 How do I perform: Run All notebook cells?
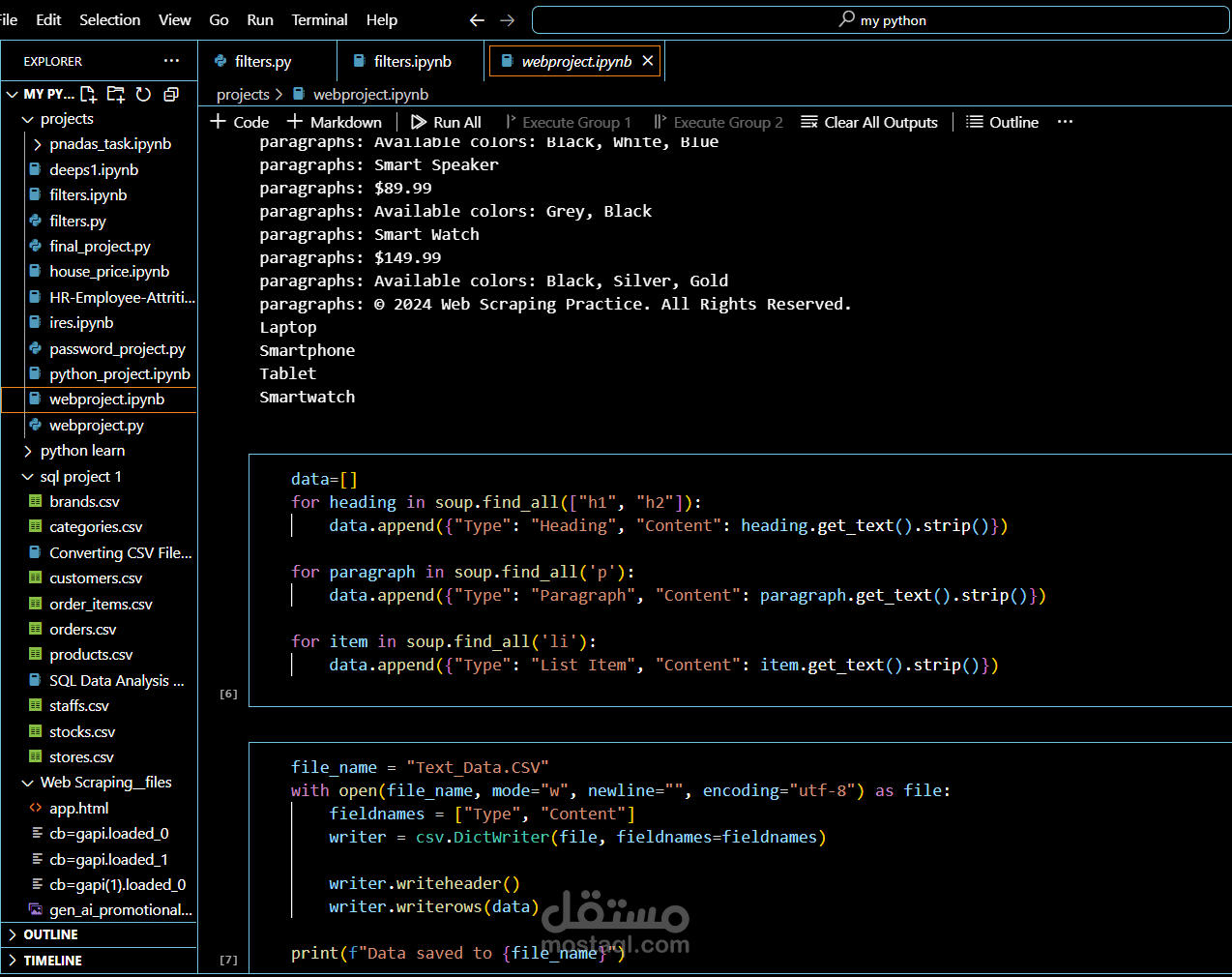point(446,122)
